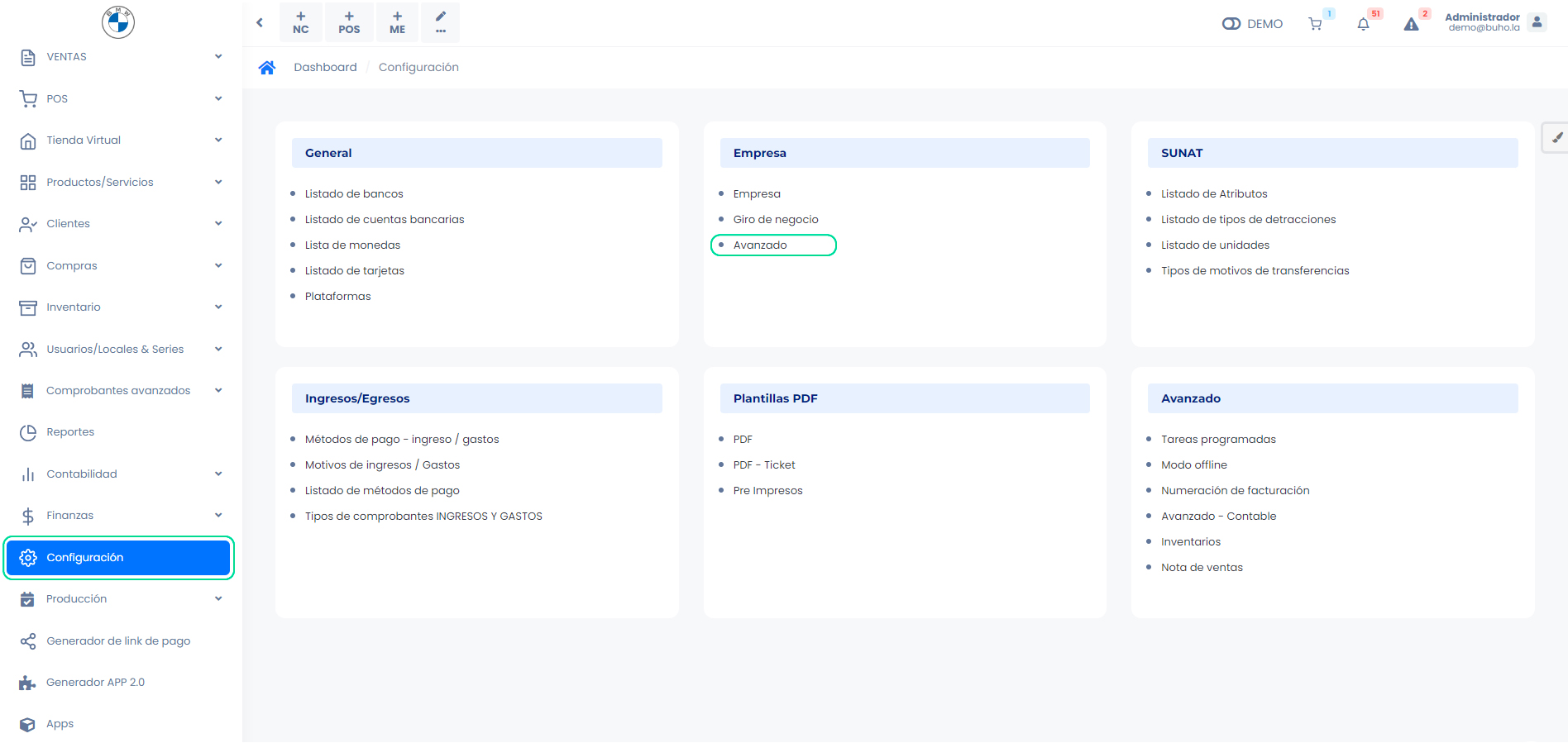Expand the Inventario sidebar section

218,307
